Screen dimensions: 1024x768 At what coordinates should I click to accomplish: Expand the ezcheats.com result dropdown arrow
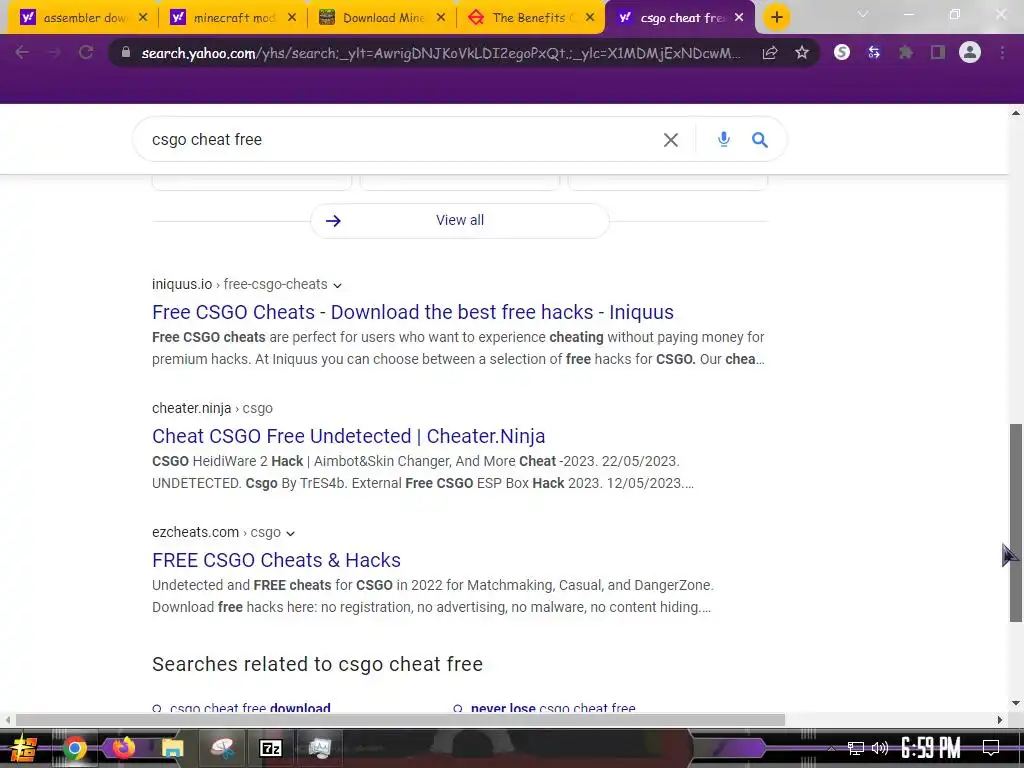291,534
